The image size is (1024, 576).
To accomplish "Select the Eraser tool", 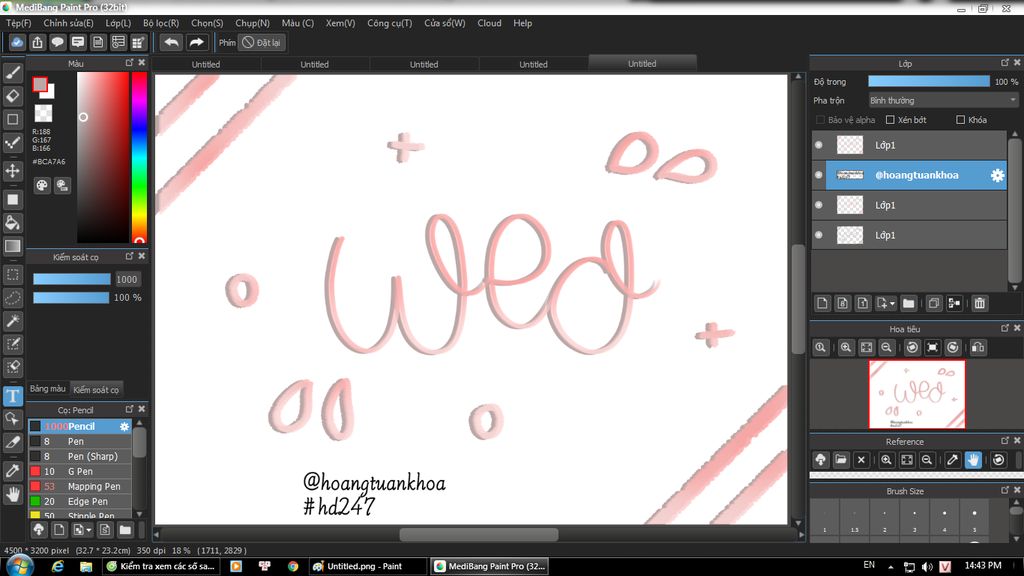I will click(13, 96).
